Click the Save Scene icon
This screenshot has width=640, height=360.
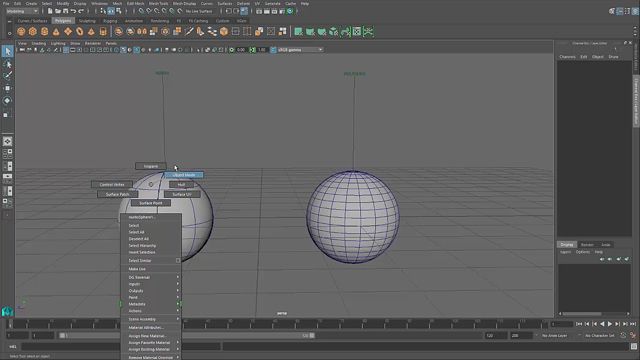65,11
